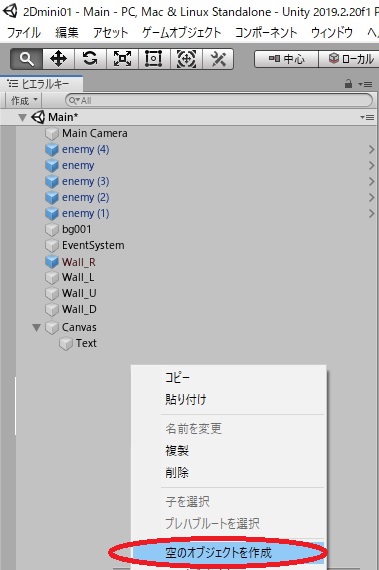
Task: Open the コンポーネント menu
Action: pyautogui.click(x=266, y=33)
